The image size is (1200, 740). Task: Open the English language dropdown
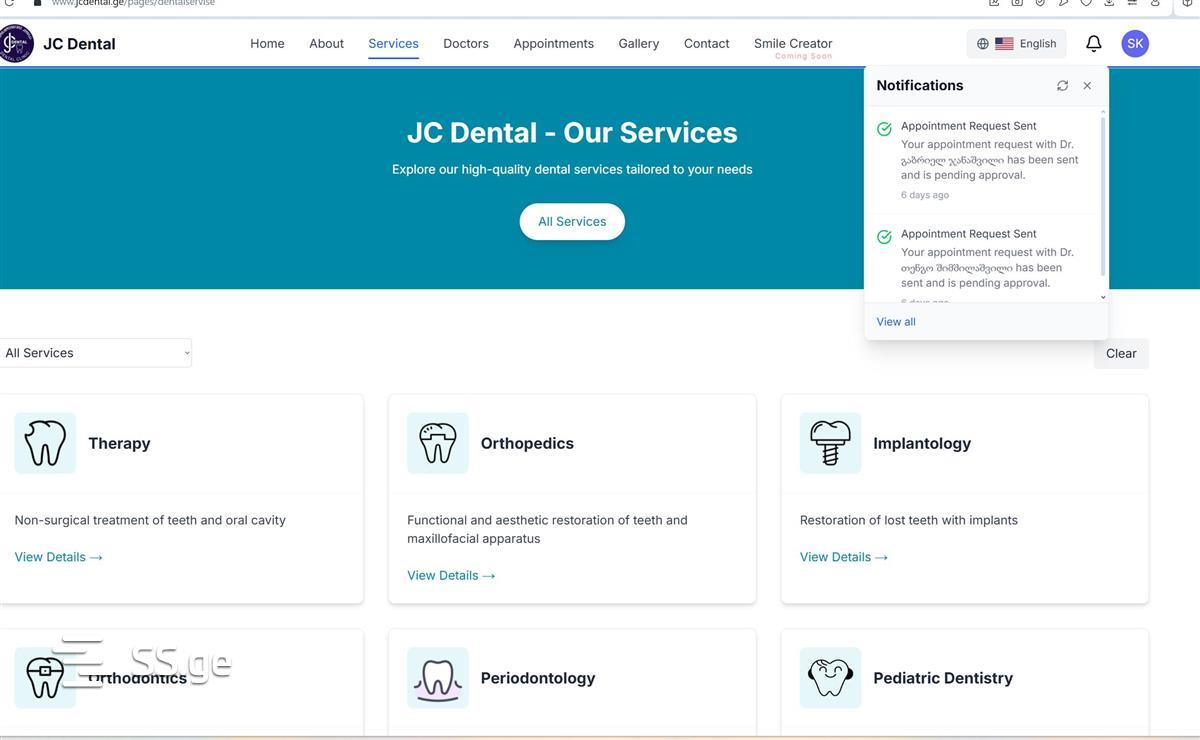pyautogui.click(x=1017, y=44)
